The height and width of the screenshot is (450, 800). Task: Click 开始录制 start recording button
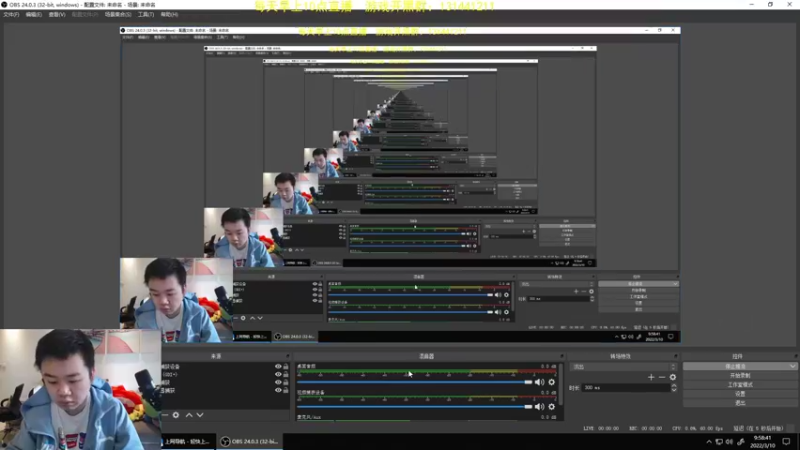(740, 376)
